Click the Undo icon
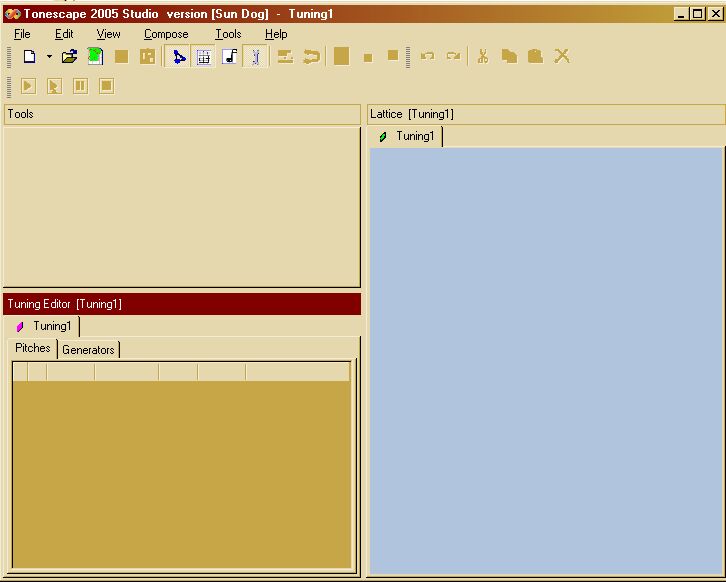 point(427,56)
